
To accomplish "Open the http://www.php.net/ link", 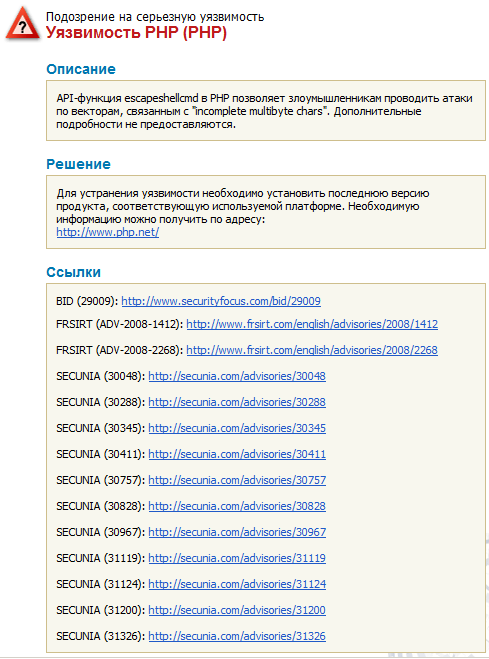I will coord(108,232).
